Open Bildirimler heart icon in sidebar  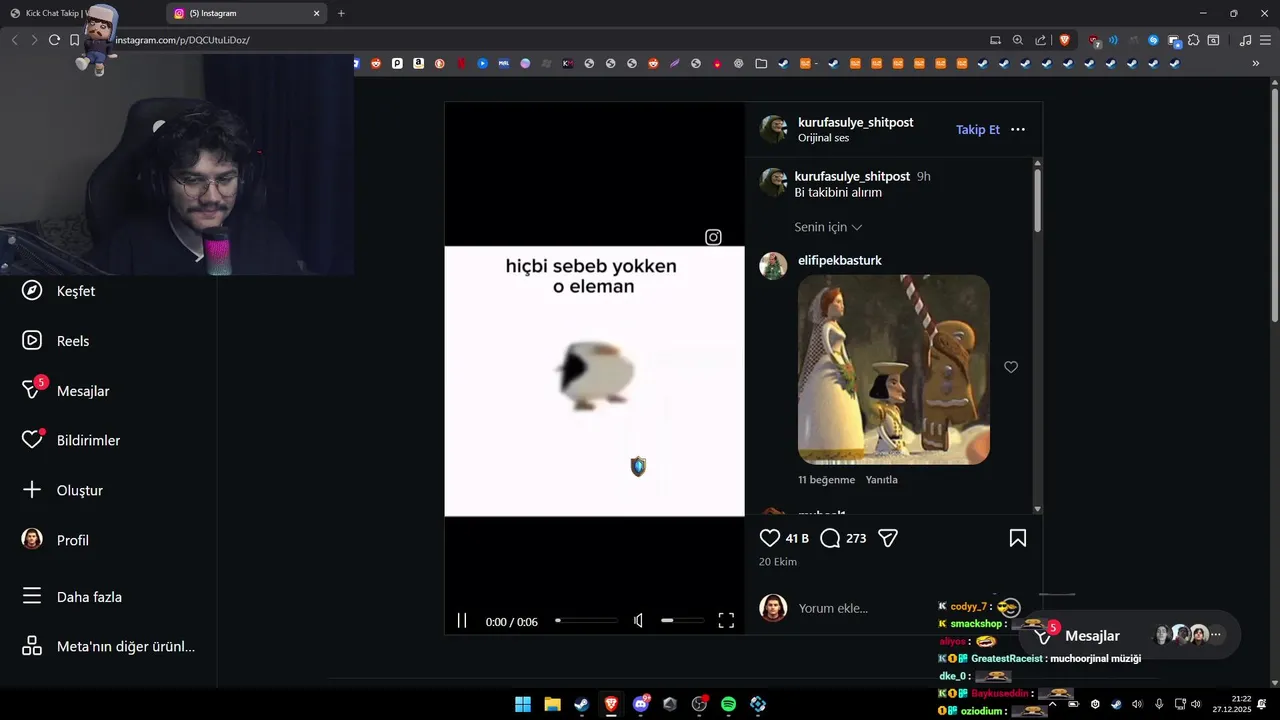pos(32,440)
